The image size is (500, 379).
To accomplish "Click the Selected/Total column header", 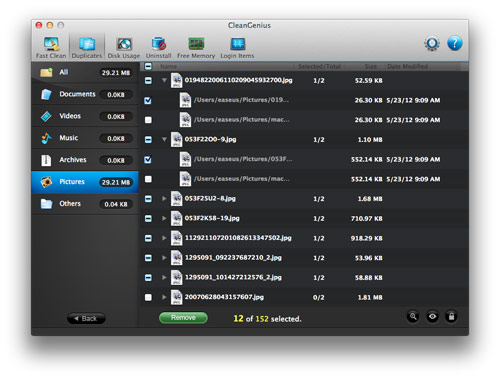I will [x=319, y=66].
